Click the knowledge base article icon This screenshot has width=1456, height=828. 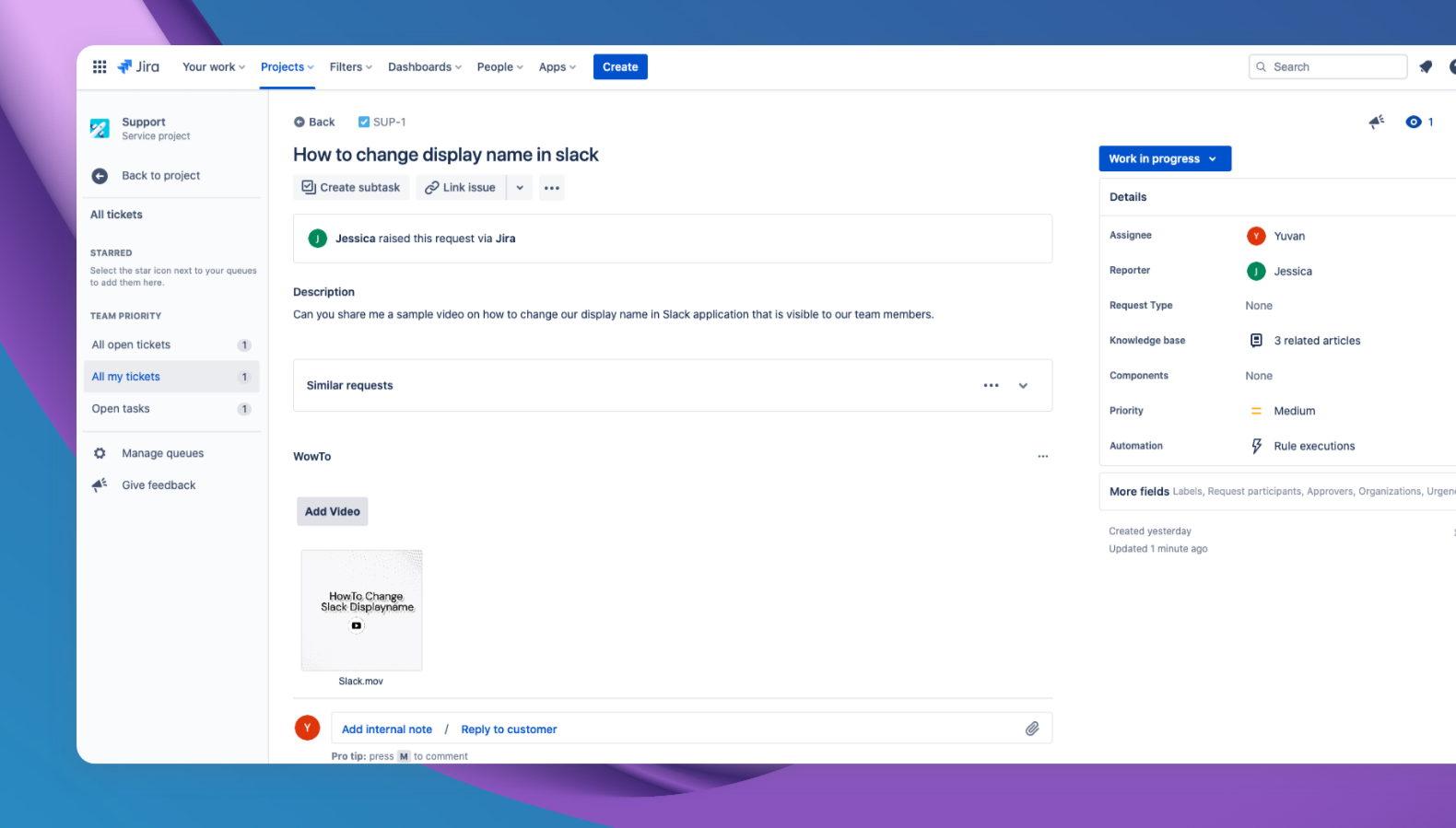pyautogui.click(x=1256, y=341)
